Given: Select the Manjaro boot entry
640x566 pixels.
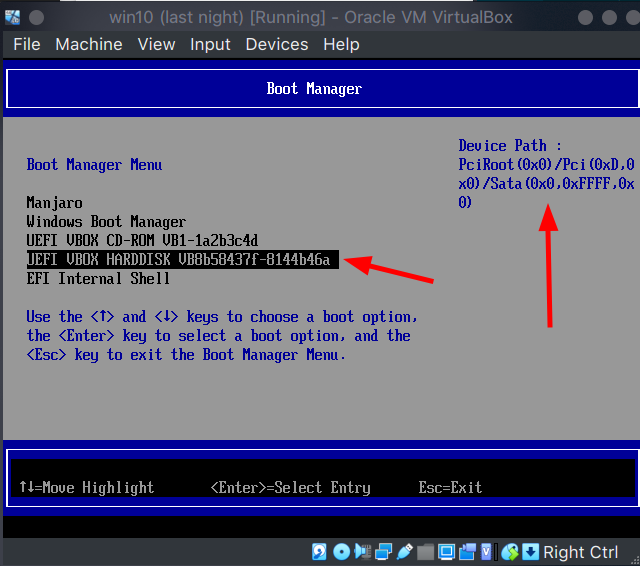Looking at the screenshot, I should [55, 202].
